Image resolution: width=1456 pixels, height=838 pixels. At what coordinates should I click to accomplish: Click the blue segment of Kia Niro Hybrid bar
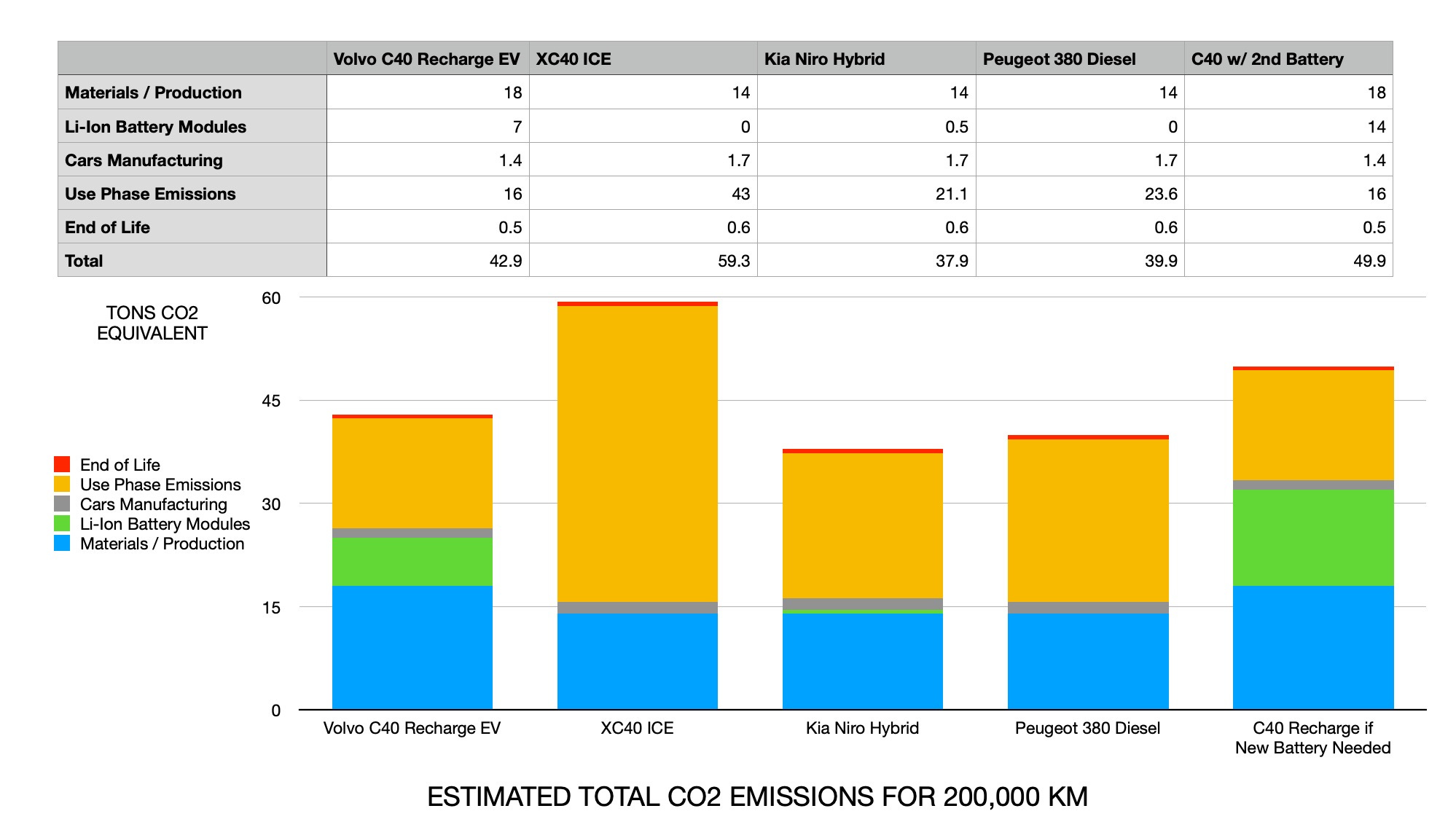pos(863,661)
